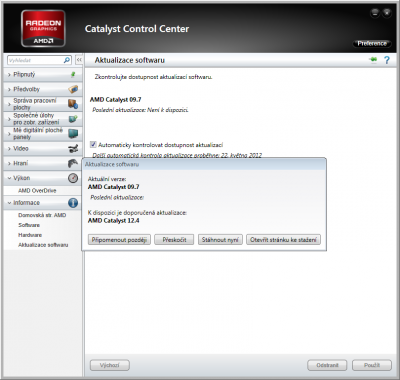Collapse sidebar with double-arrow button
The image size is (400, 380).
pyautogui.click(x=79, y=60)
